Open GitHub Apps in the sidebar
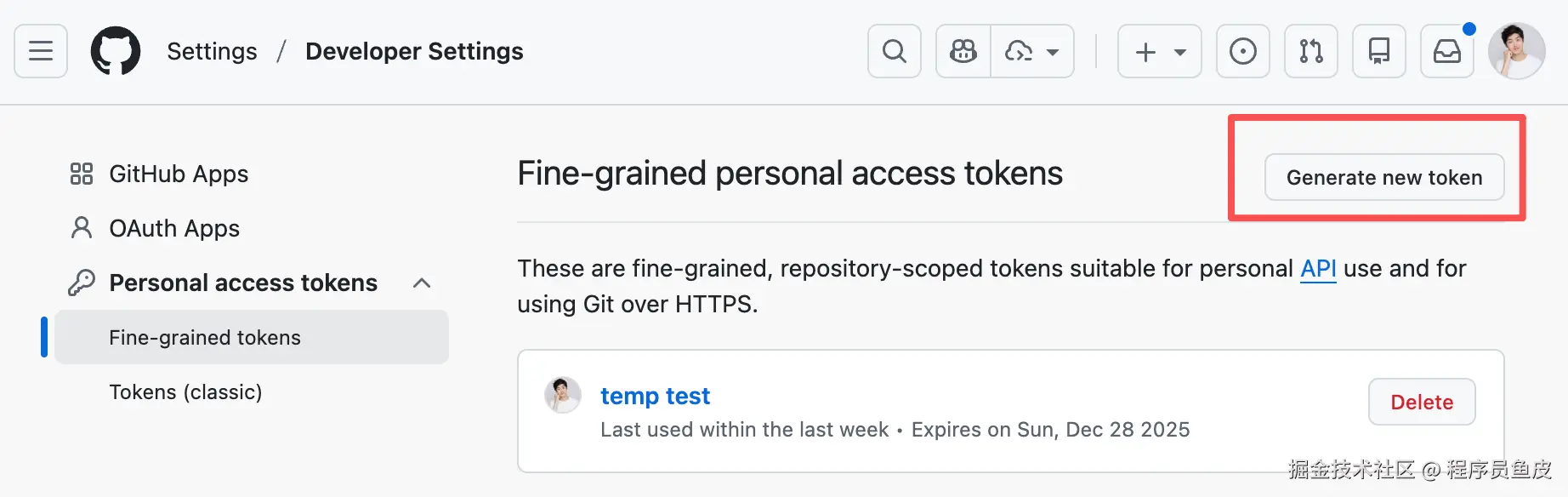1568x497 pixels. point(179,174)
